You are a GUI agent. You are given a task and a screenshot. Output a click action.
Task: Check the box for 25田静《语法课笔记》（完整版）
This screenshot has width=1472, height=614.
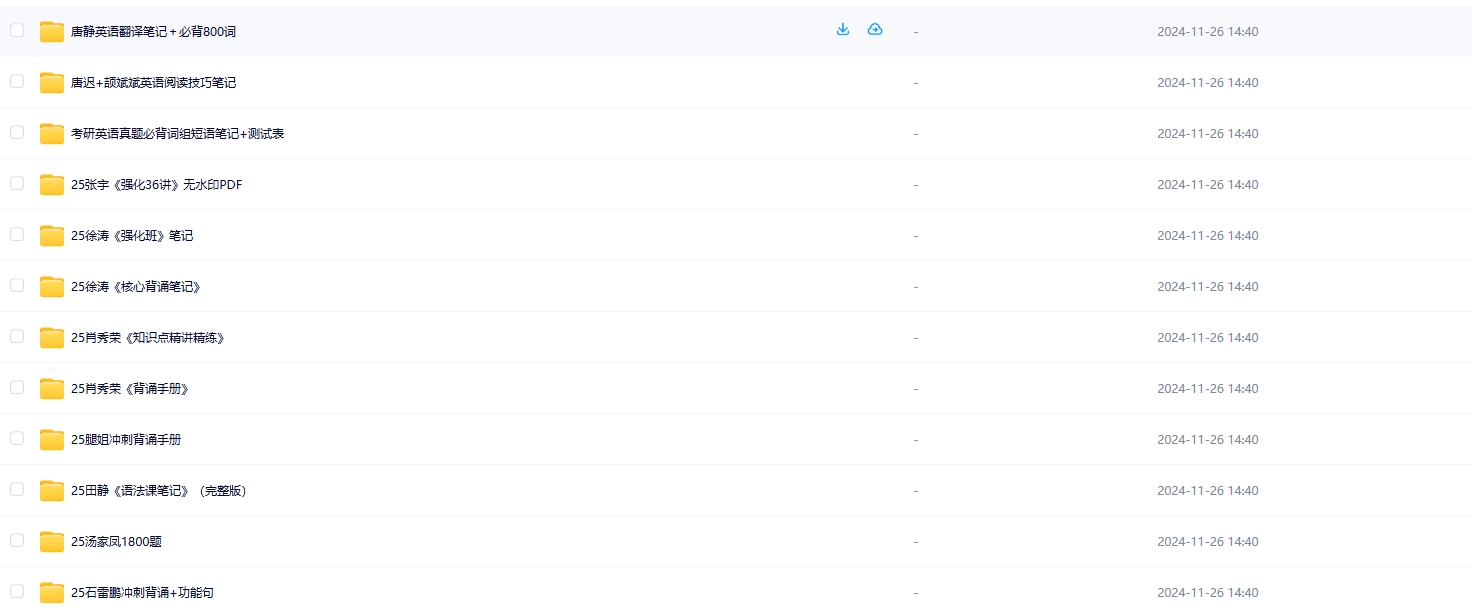[17, 489]
